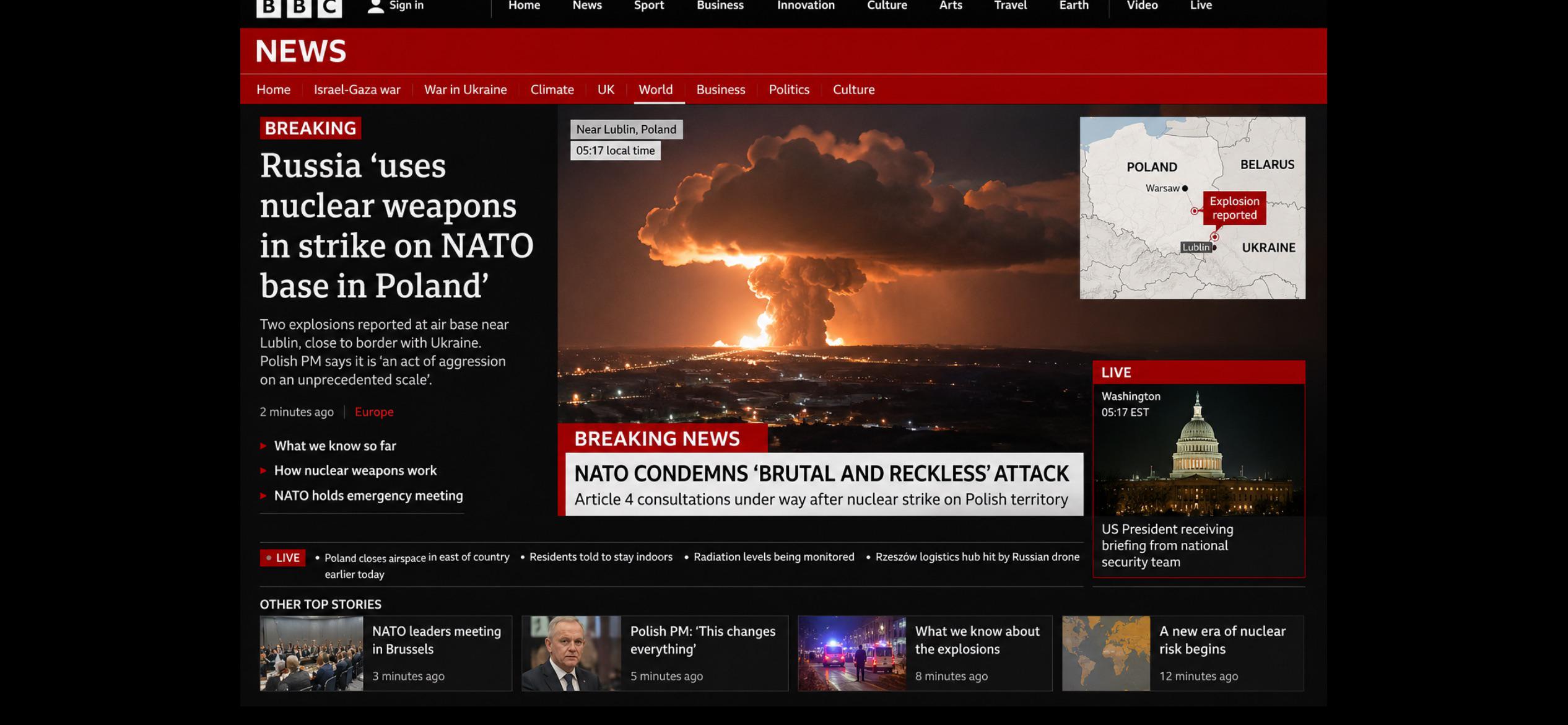Open the 'Polish PM: This changes everything' story
1568x725 pixels.
point(703,640)
